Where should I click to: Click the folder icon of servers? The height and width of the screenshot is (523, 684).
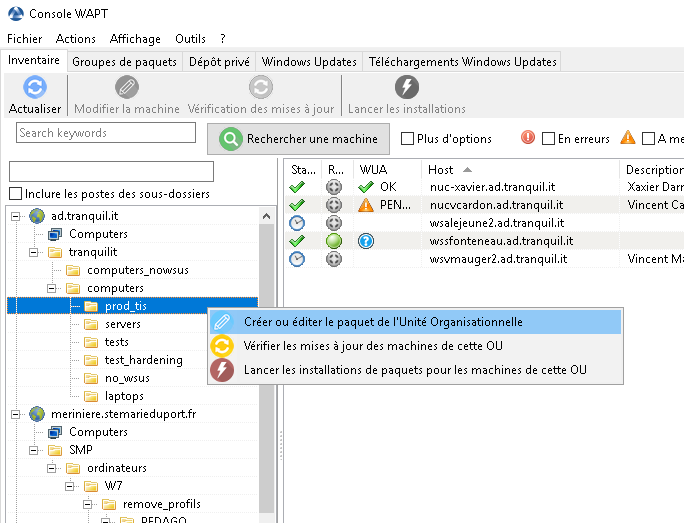click(91, 324)
